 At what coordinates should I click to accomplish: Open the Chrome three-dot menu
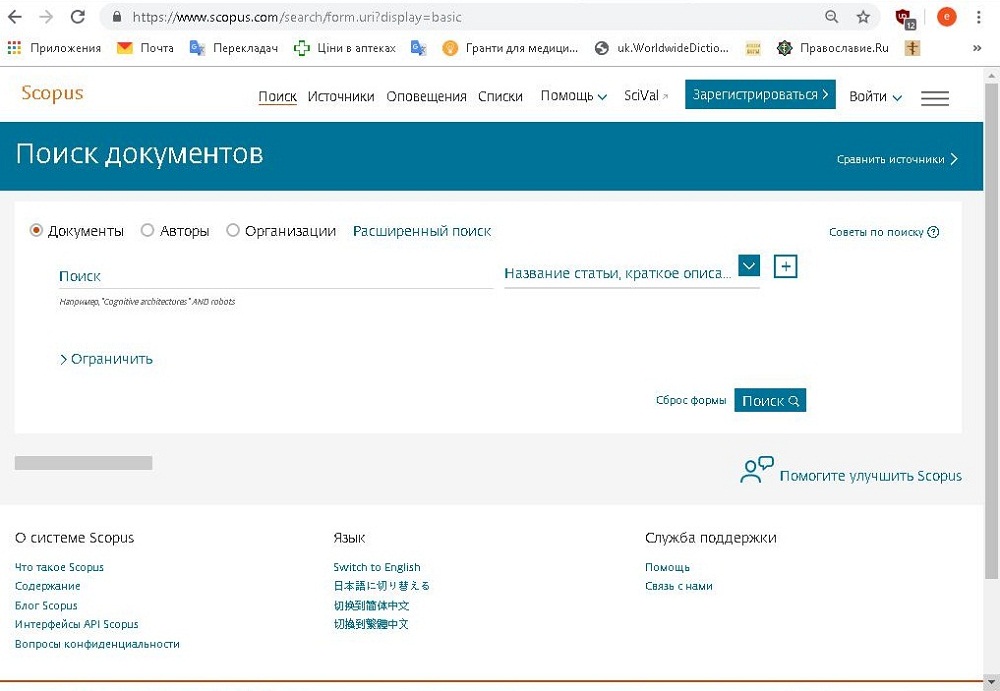(x=978, y=17)
